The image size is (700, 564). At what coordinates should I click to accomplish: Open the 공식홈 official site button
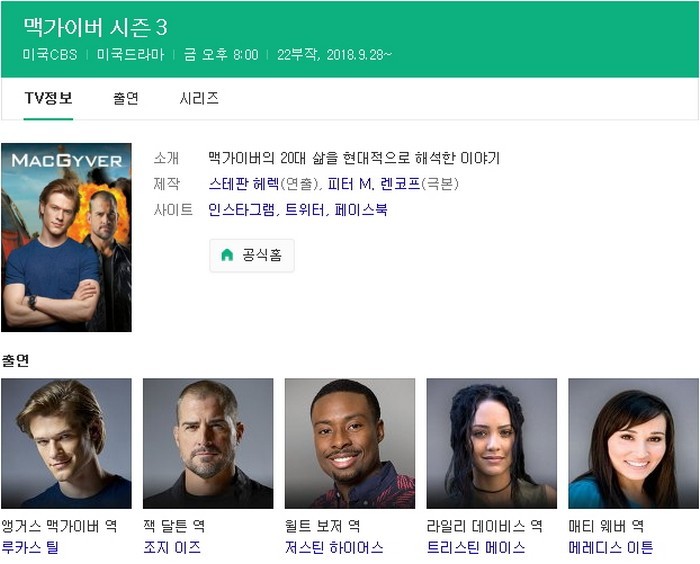[252, 255]
